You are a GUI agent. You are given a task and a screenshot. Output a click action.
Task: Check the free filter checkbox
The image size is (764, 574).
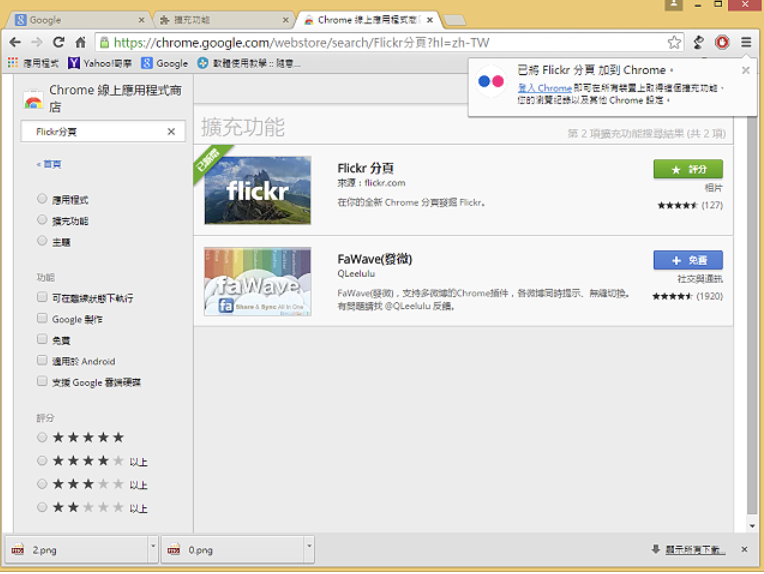coord(42,339)
